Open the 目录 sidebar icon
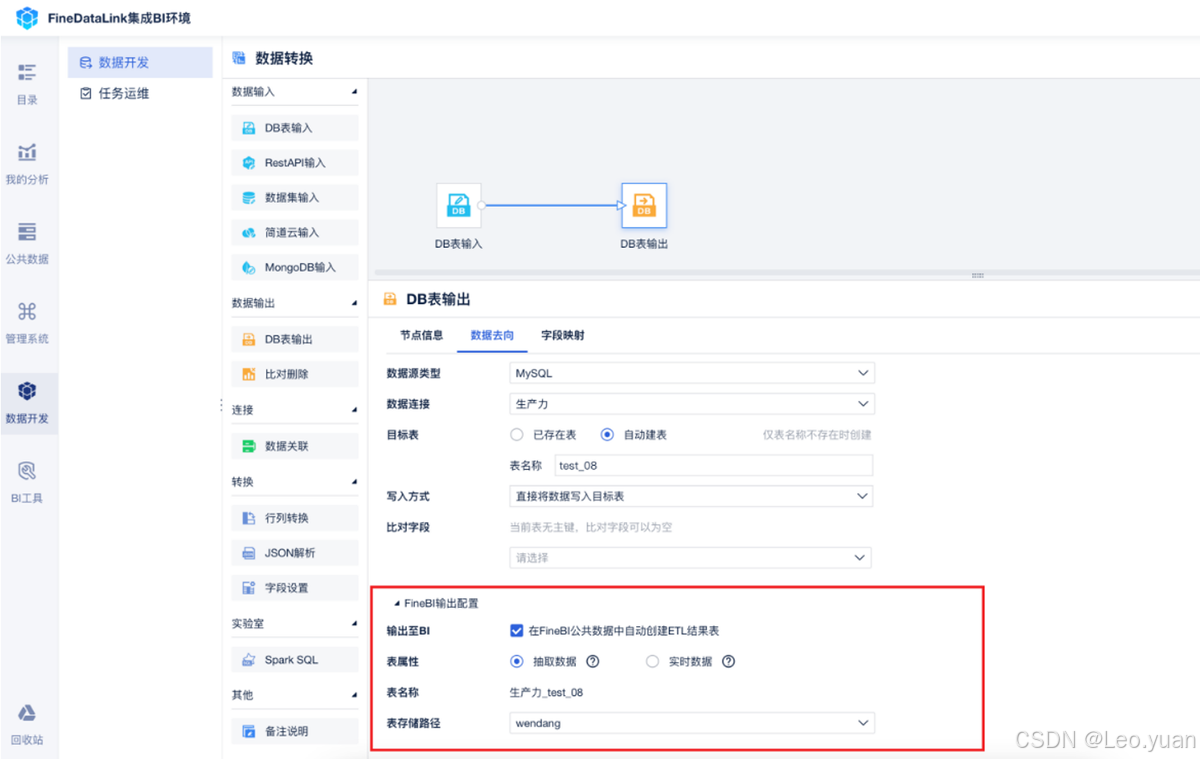This screenshot has width=1200, height=759. (27, 72)
